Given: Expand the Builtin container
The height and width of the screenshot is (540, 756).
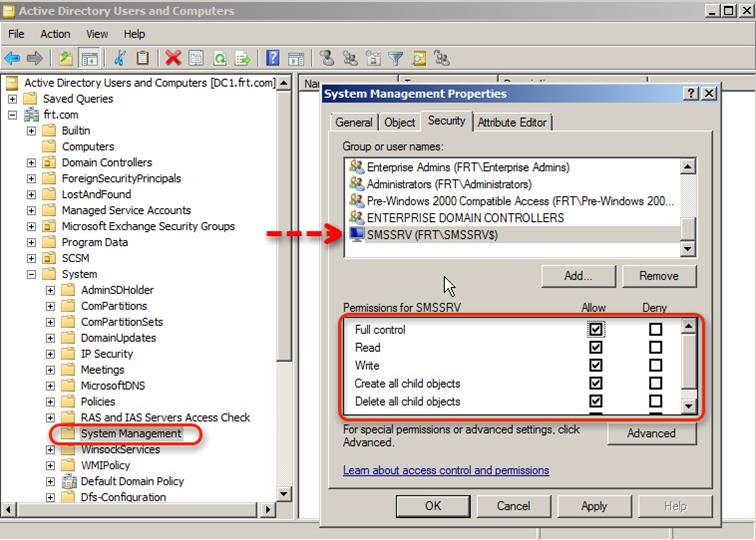Looking at the screenshot, I should (31, 131).
